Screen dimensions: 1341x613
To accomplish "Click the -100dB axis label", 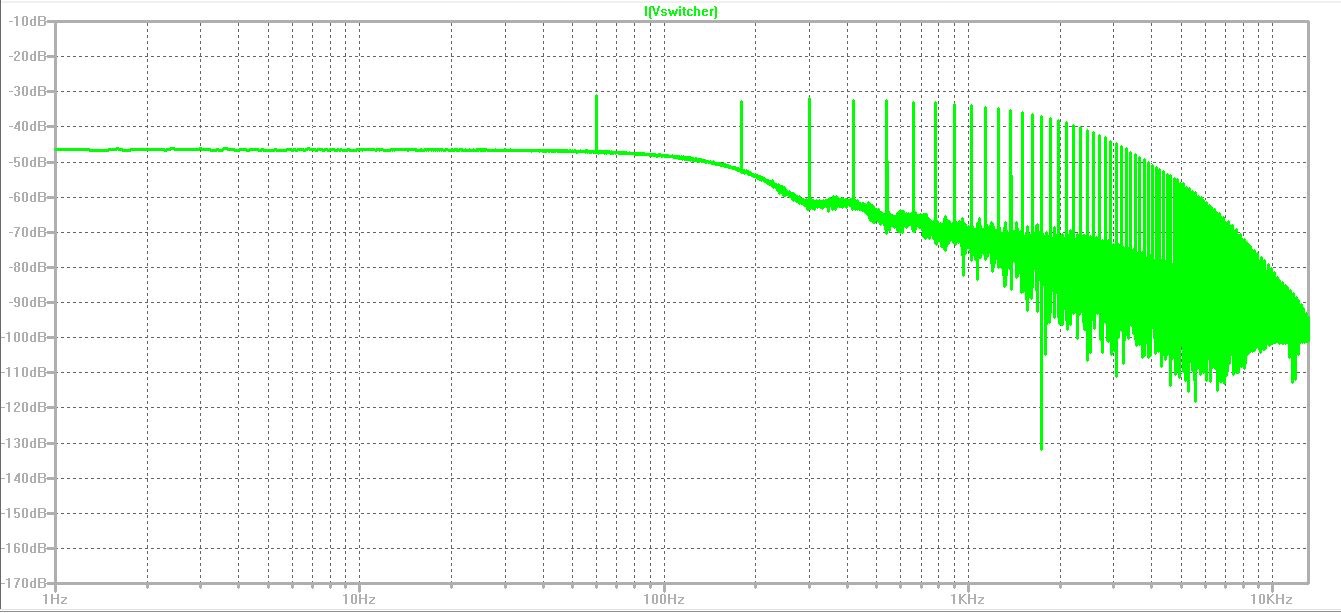I will click(x=24, y=337).
